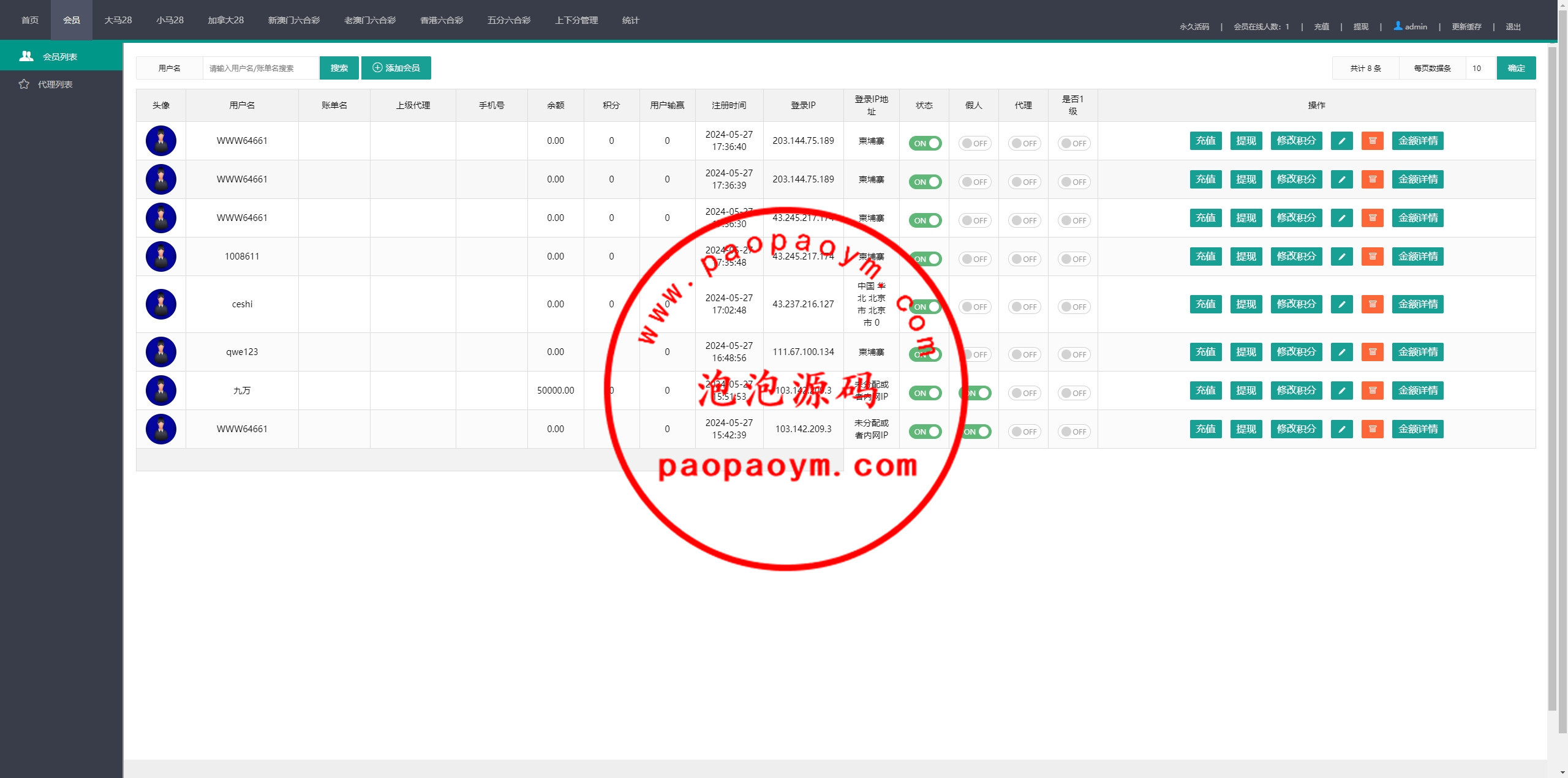Click the per-page count field showing 10

(1481, 68)
